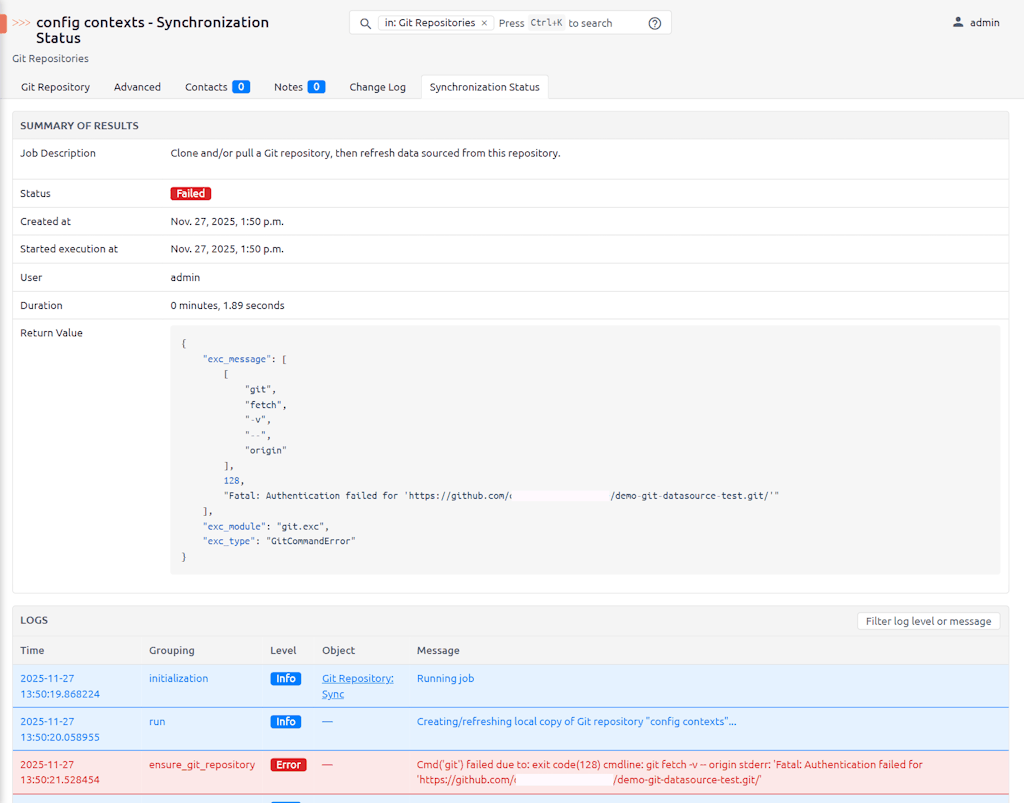The height and width of the screenshot is (803, 1024).
Task: Click the orange sidebar toggle at top left
Action: [x=3, y=23]
